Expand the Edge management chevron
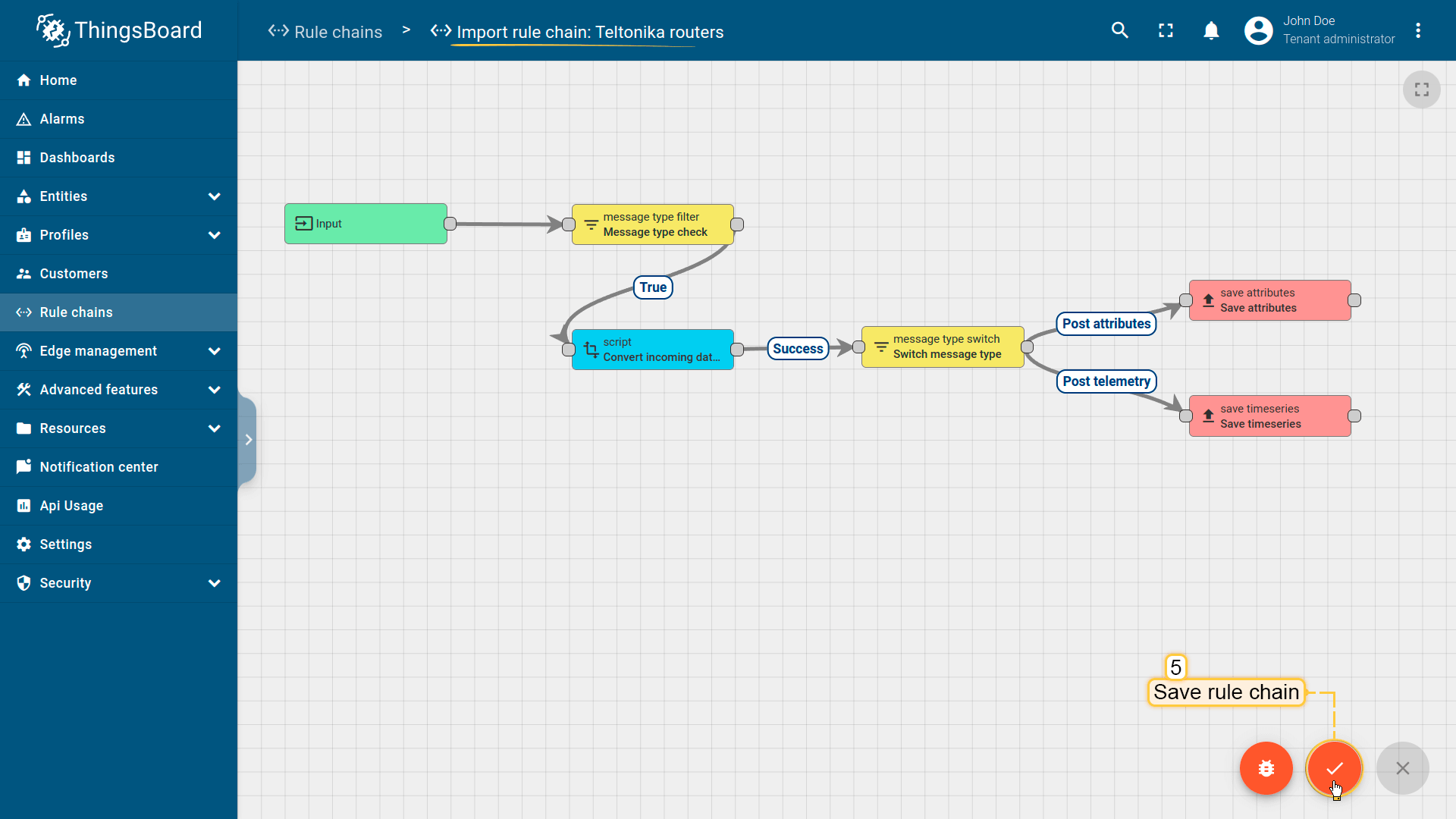Viewport: 1456px width, 819px height. point(215,351)
